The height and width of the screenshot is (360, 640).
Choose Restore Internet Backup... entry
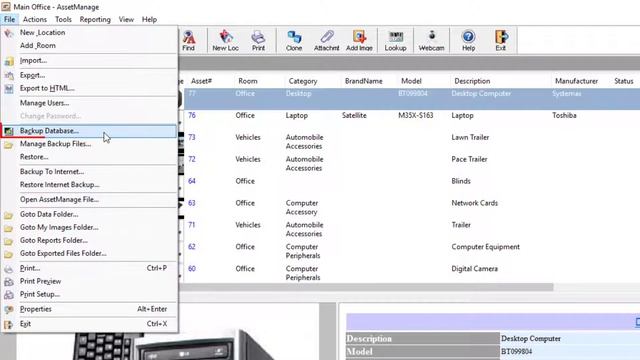coord(89,184)
